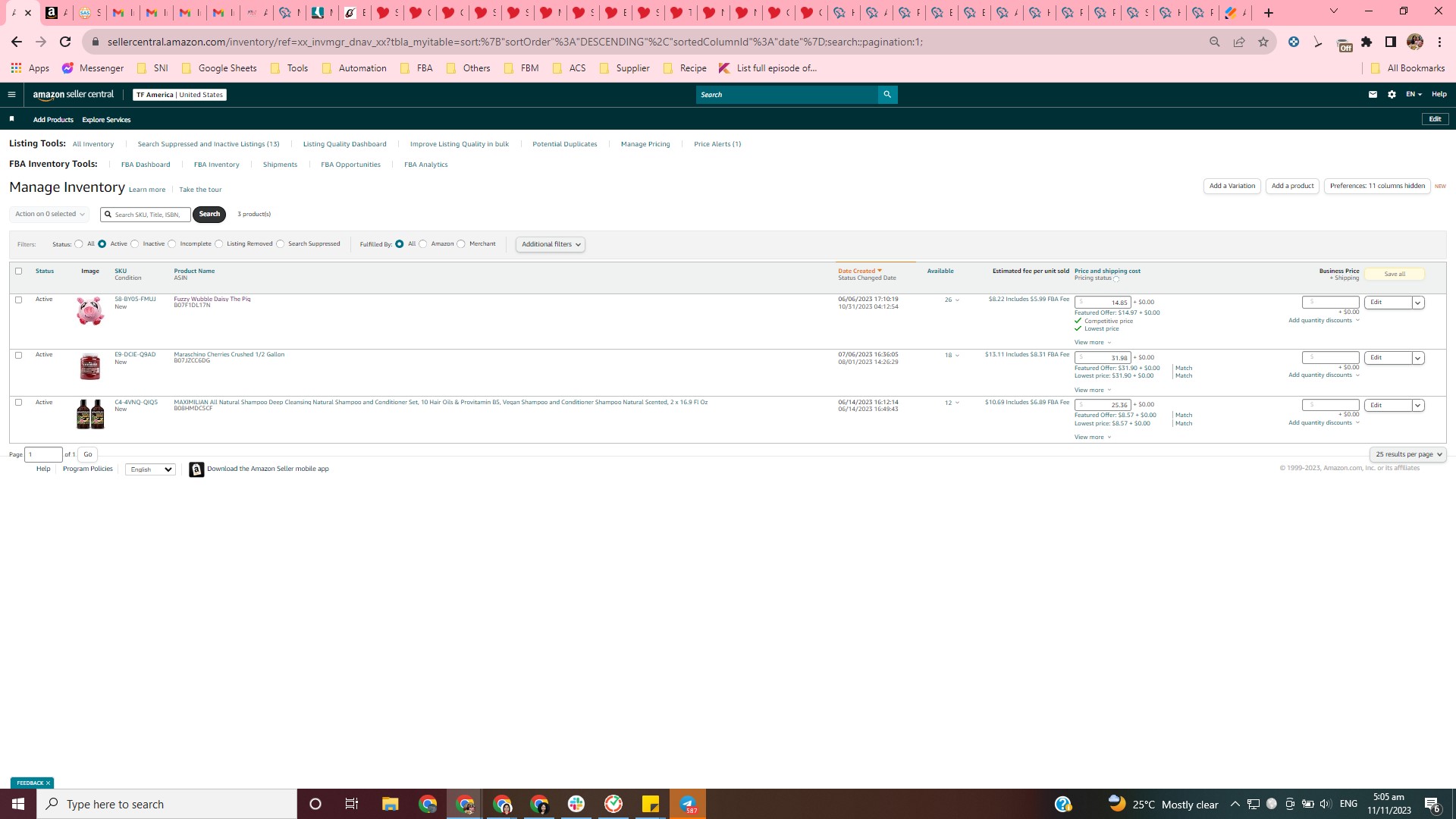1456x819 pixels.
Task: Click the browser back arrow
Action: coord(17,42)
